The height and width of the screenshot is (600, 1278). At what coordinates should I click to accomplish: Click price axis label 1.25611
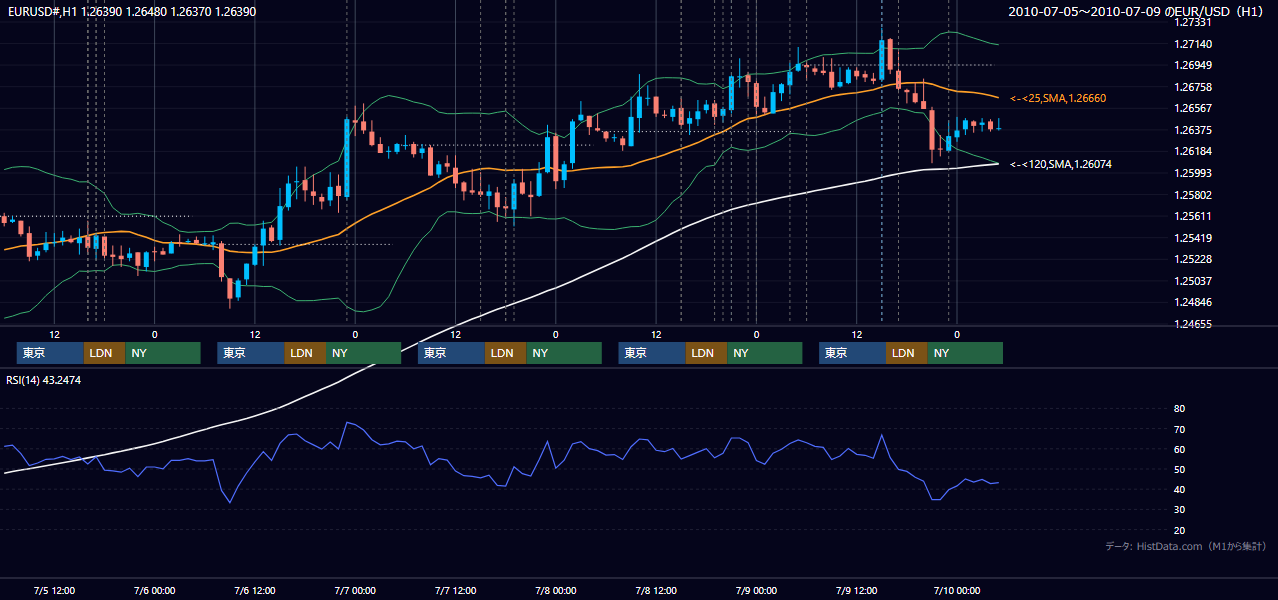tap(1195, 216)
